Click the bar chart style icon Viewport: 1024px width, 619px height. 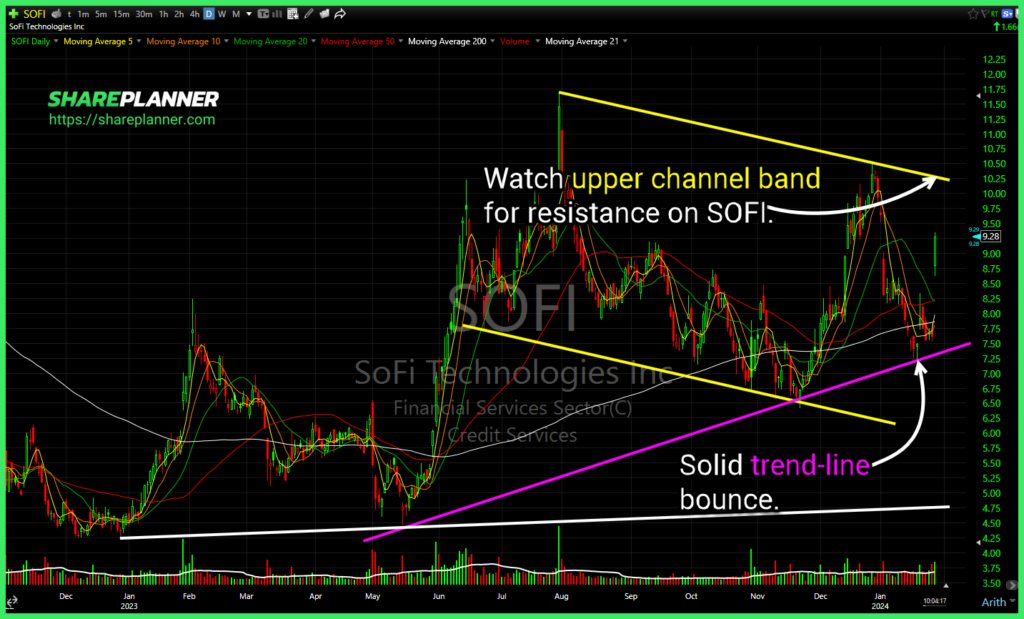click(x=277, y=14)
